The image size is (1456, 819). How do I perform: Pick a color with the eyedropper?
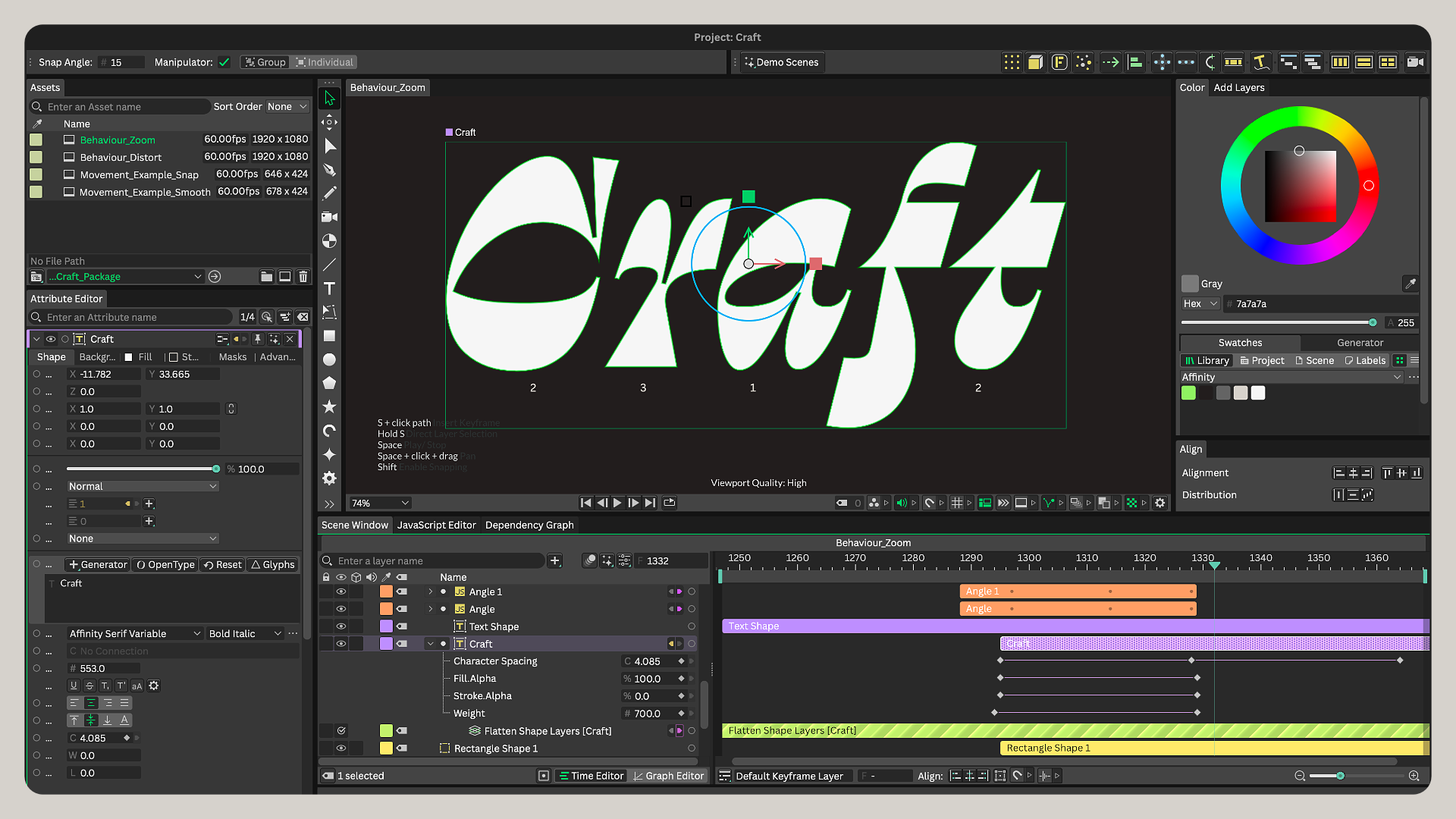point(1410,283)
